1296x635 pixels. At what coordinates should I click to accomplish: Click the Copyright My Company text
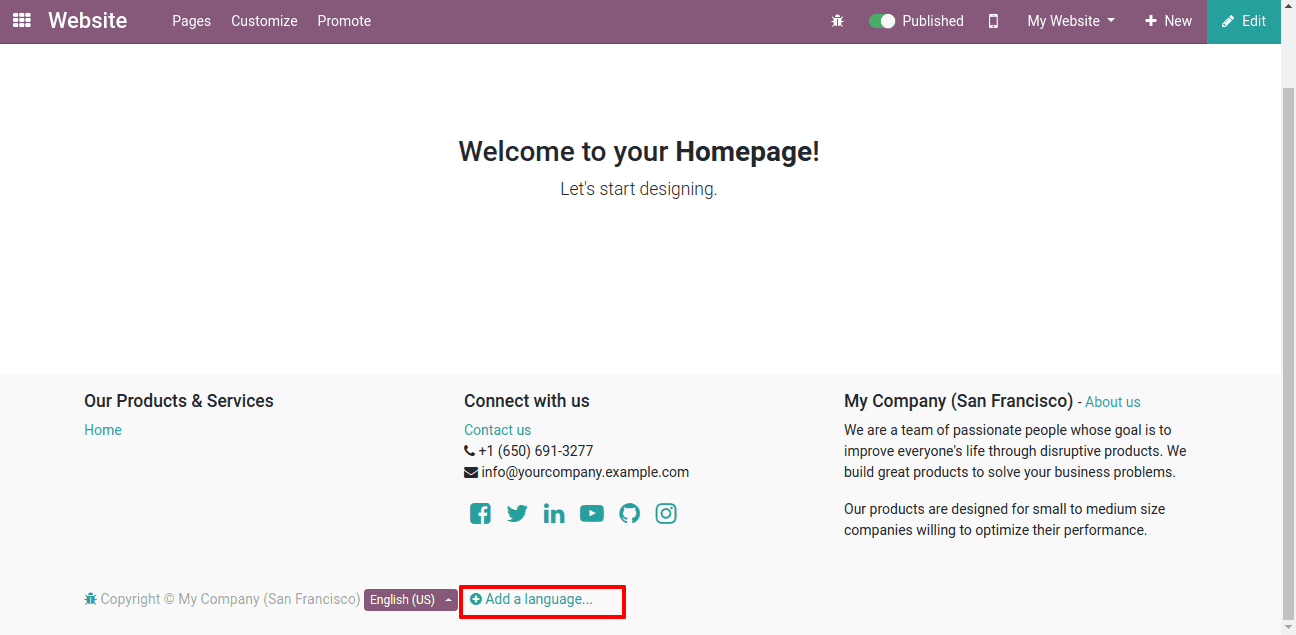click(x=231, y=599)
